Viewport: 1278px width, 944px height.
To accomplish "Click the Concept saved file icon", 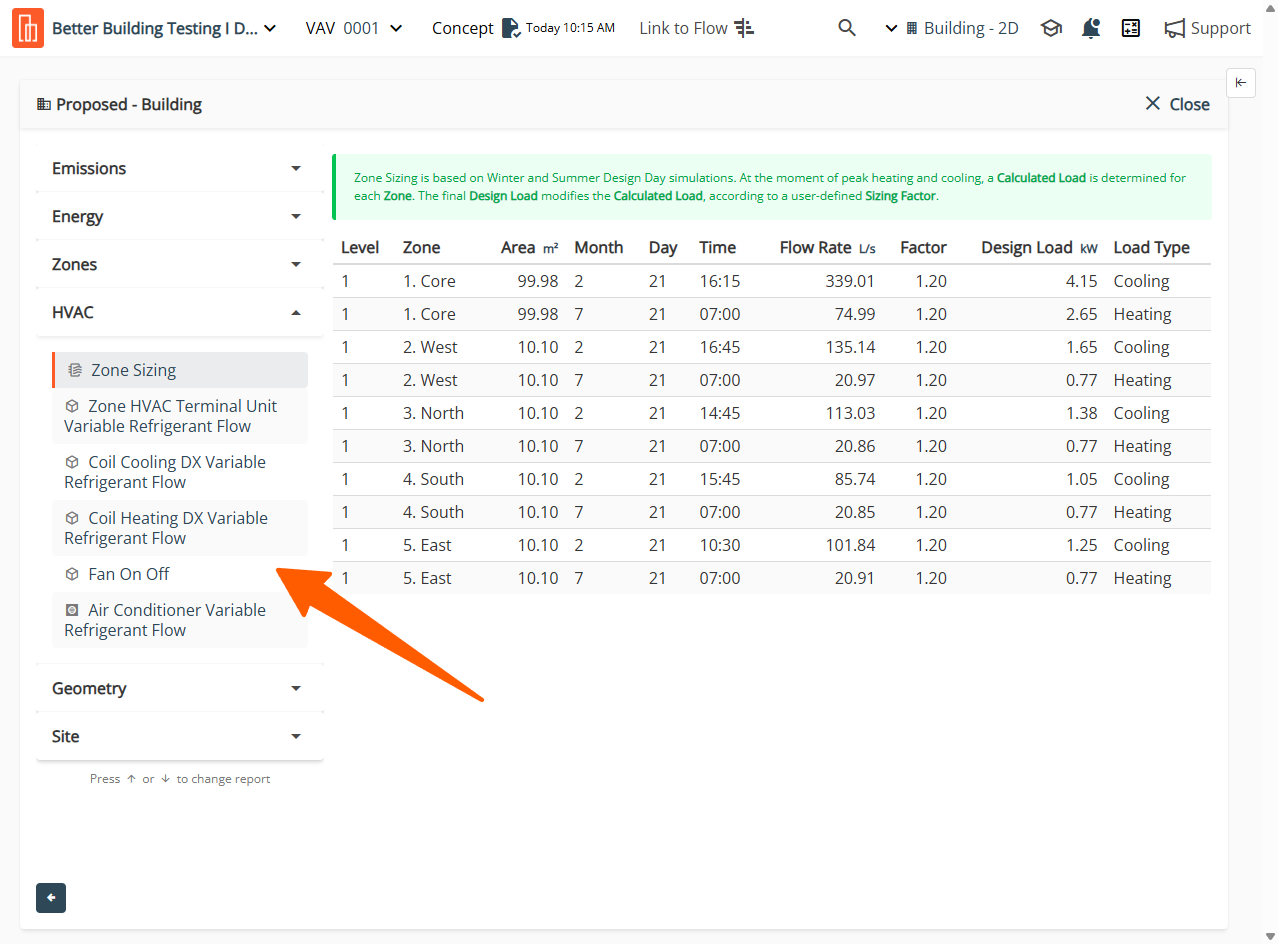I will pos(510,28).
